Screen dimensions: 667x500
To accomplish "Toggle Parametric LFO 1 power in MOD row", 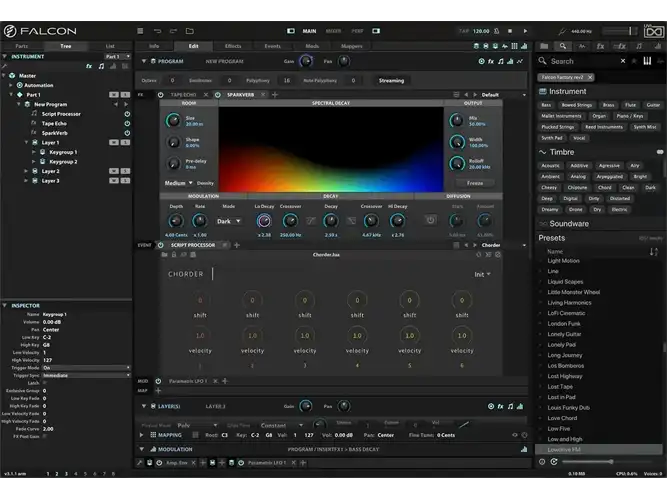I will tap(158, 381).
